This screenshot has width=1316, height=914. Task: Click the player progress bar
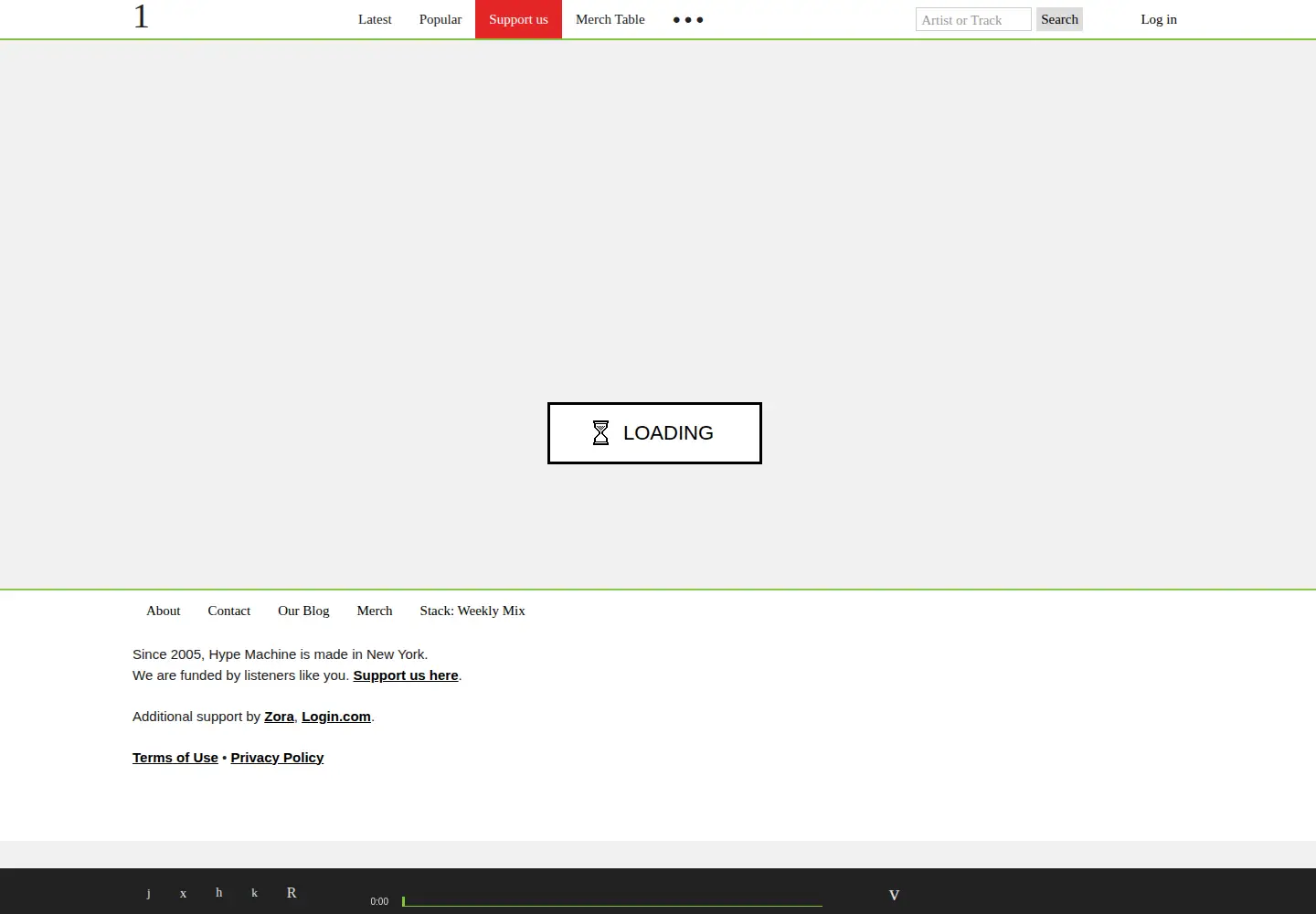[612, 901]
